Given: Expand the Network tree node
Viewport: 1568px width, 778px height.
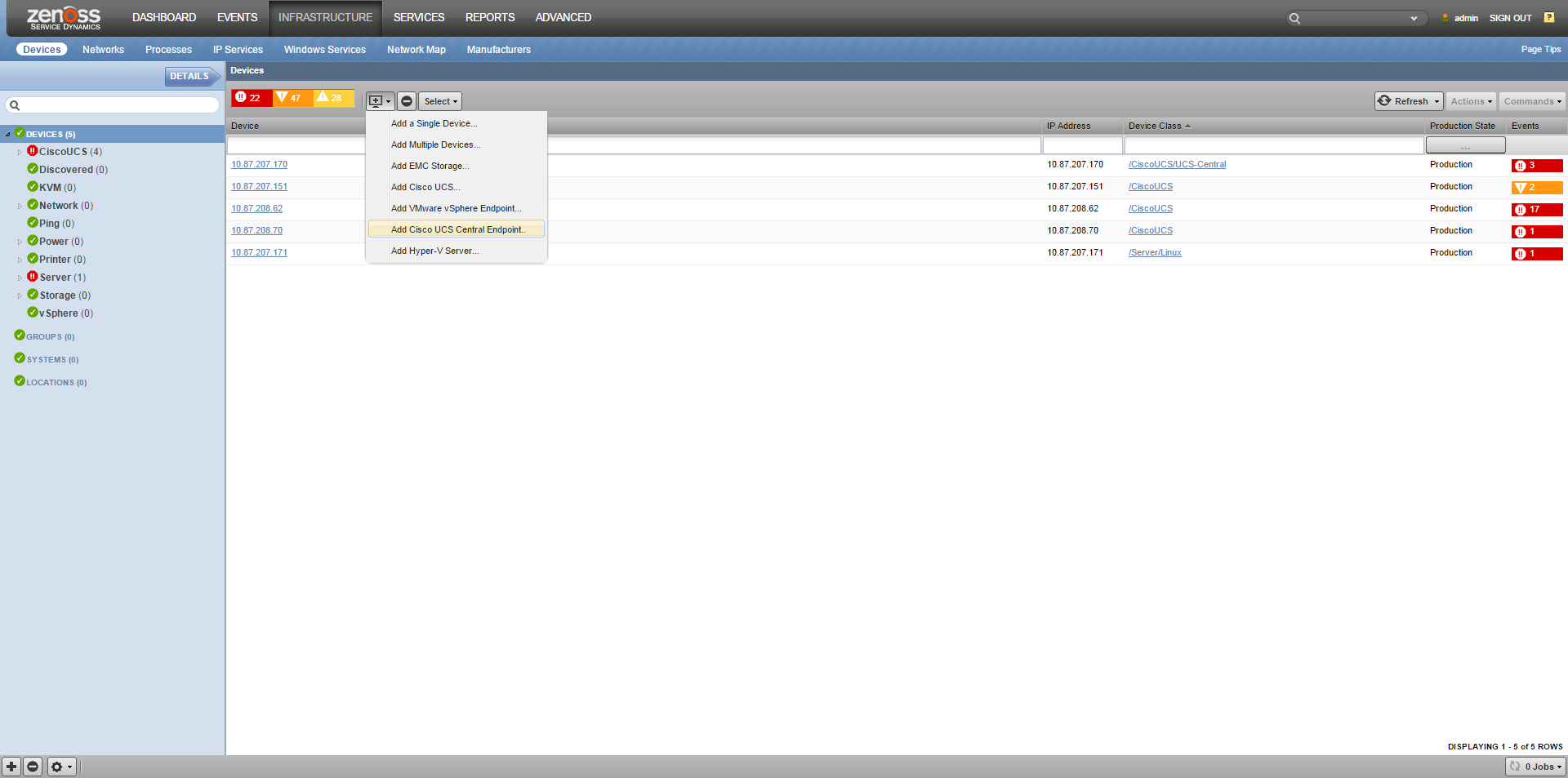Looking at the screenshot, I should (x=20, y=206).
